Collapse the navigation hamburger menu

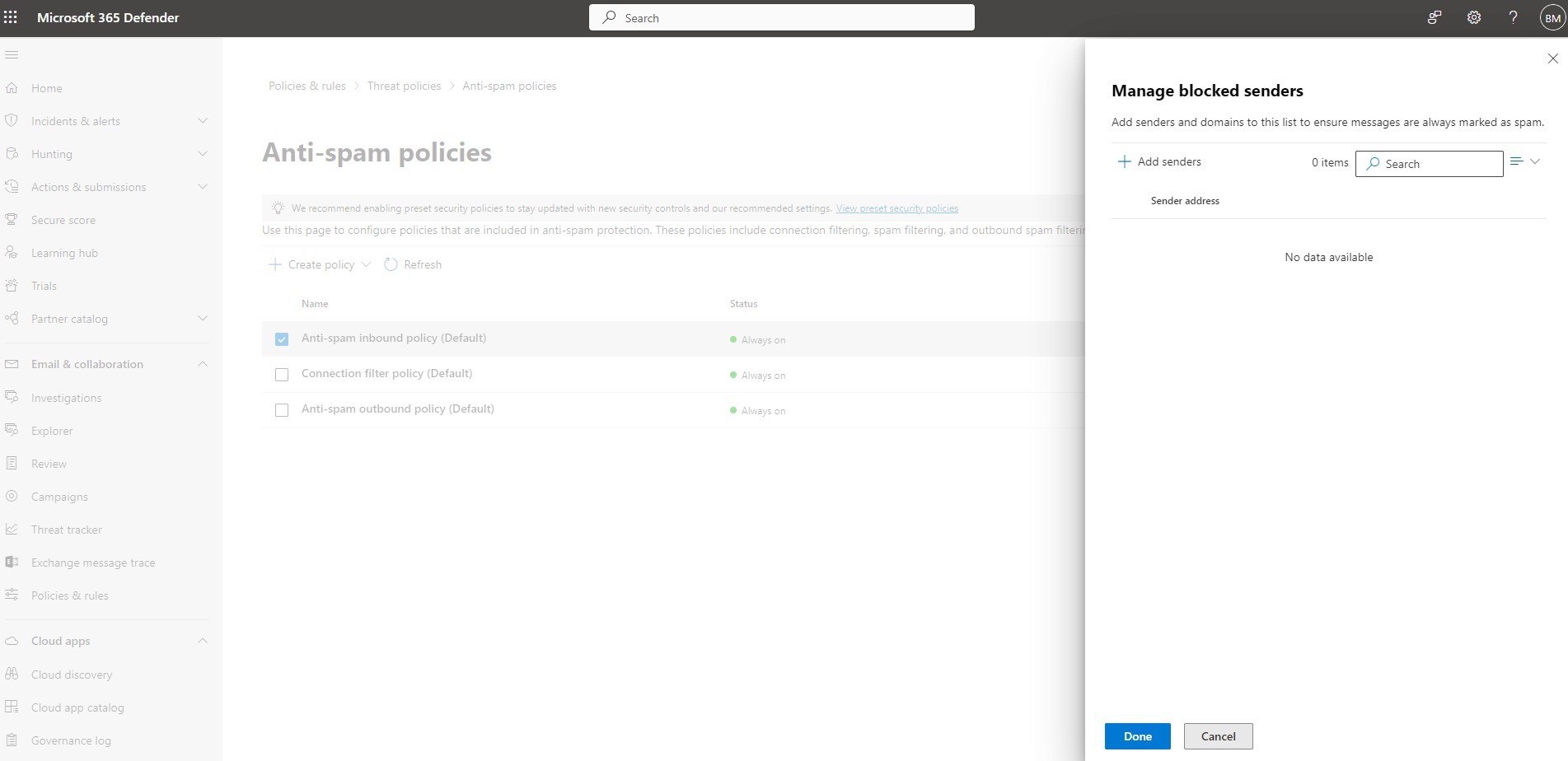12,55
